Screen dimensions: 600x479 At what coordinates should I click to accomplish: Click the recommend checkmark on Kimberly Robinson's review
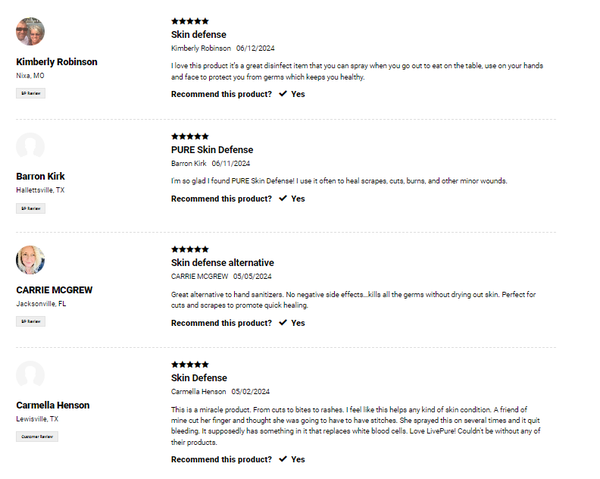coord(283,94)
